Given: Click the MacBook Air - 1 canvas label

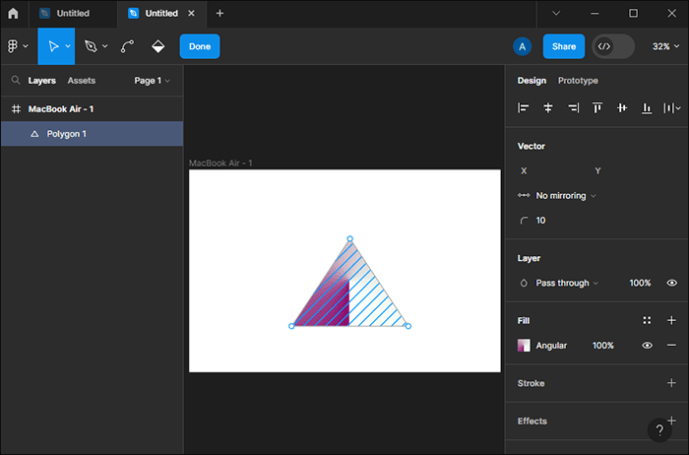Looking at the screenshot, I should coord(221,163).
